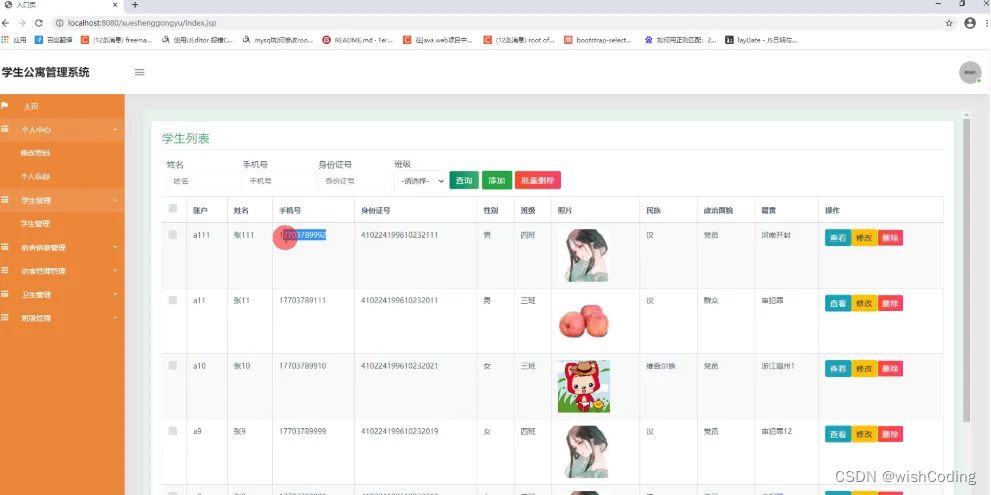991x495 pixels.
Task: Click the grid icon beside 卫生管理
Action: [4, 294]
